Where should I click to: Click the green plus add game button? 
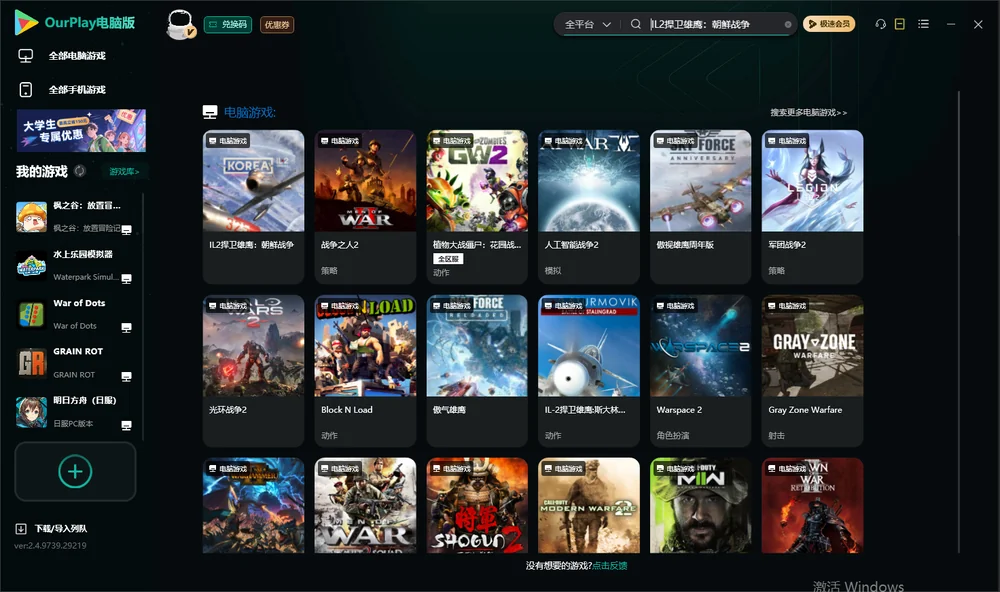point(75,472)
